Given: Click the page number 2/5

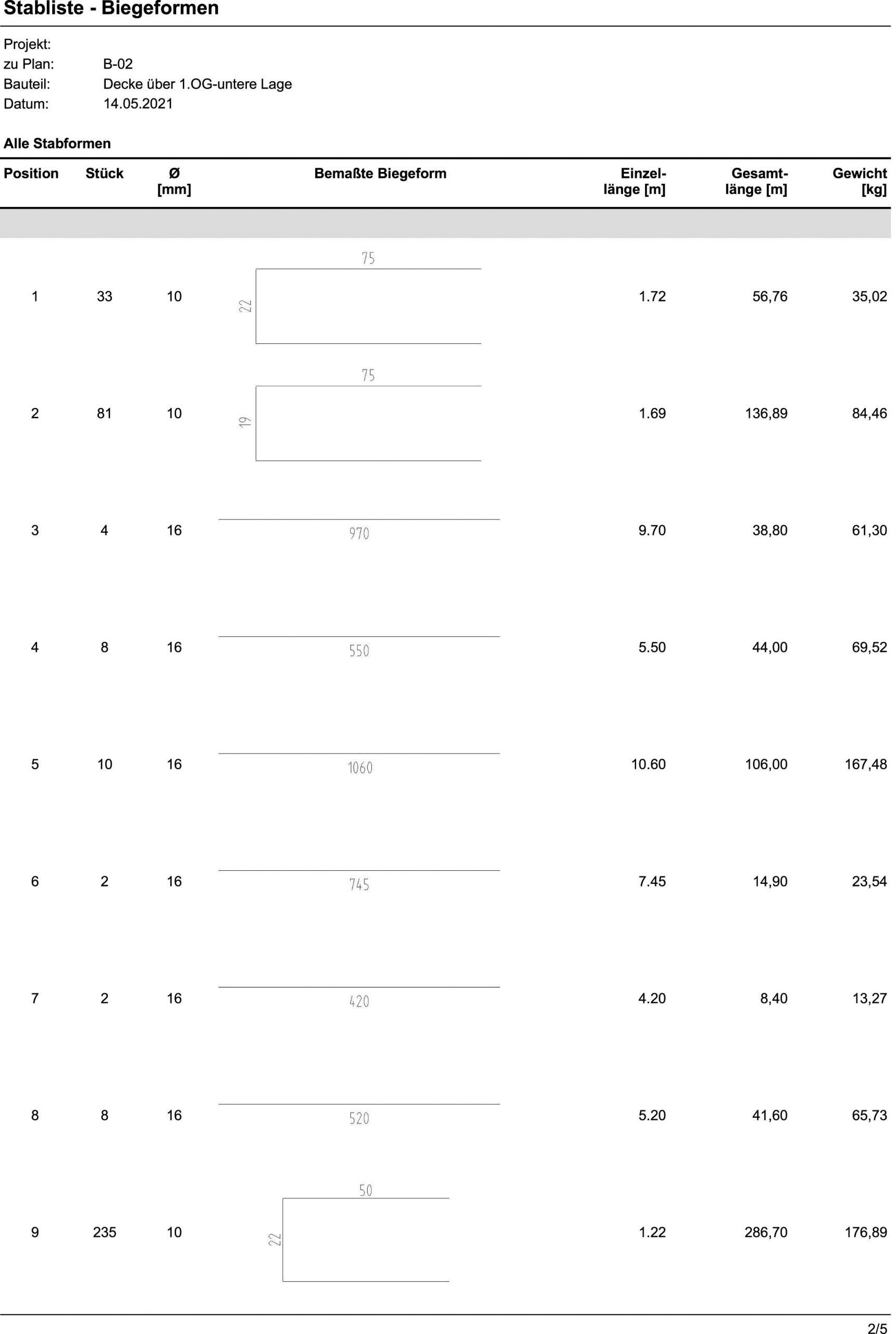Looking at the screenshot, I should click(877, 1324).
